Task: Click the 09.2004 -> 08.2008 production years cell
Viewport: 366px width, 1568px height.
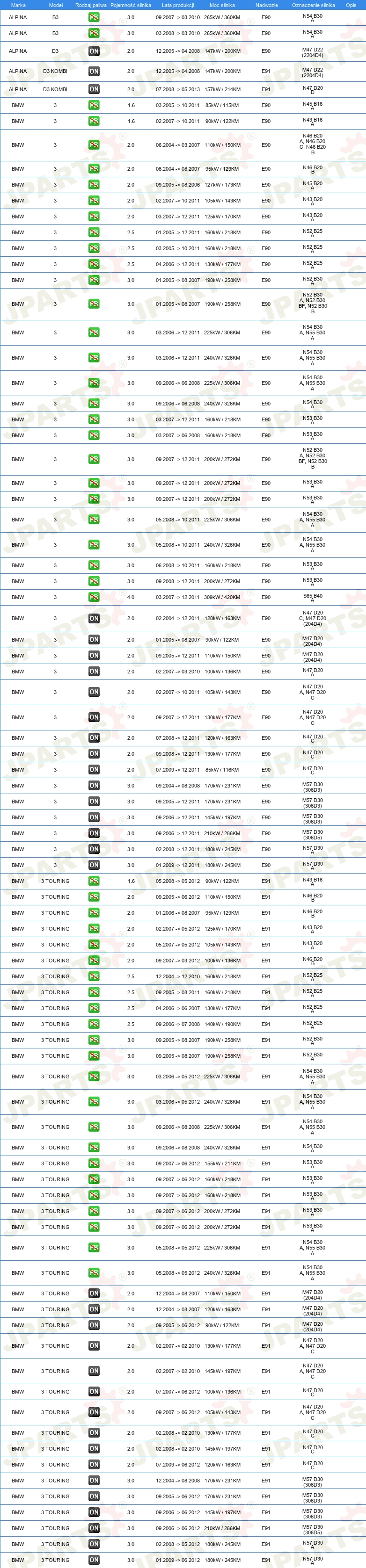Action: click(178, 786)
